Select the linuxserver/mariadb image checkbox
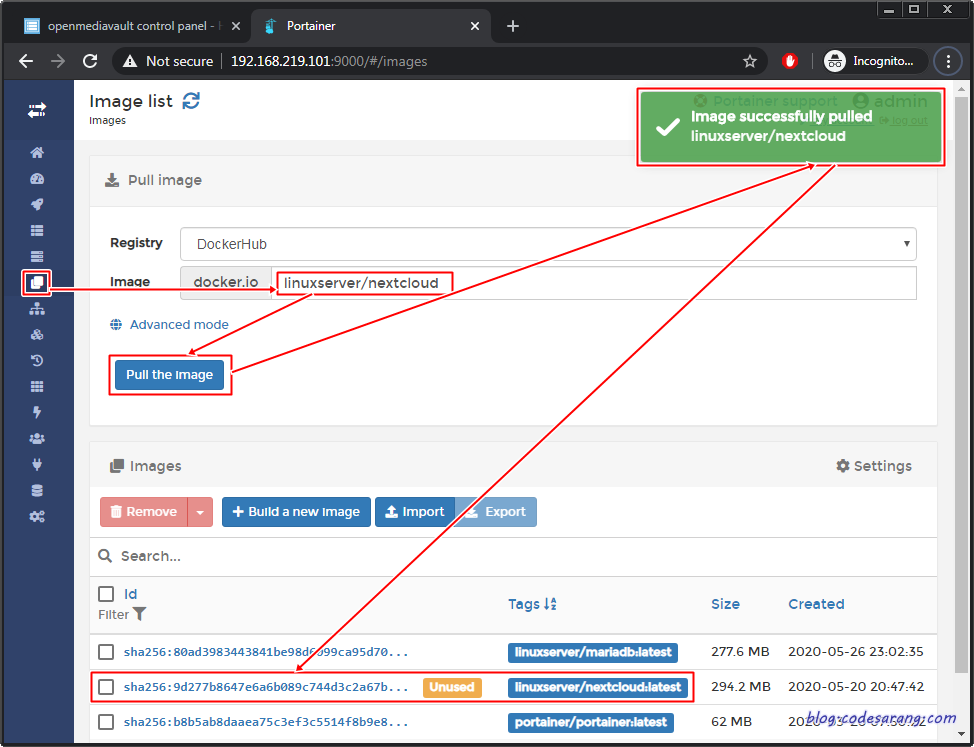 pos(106,652)
